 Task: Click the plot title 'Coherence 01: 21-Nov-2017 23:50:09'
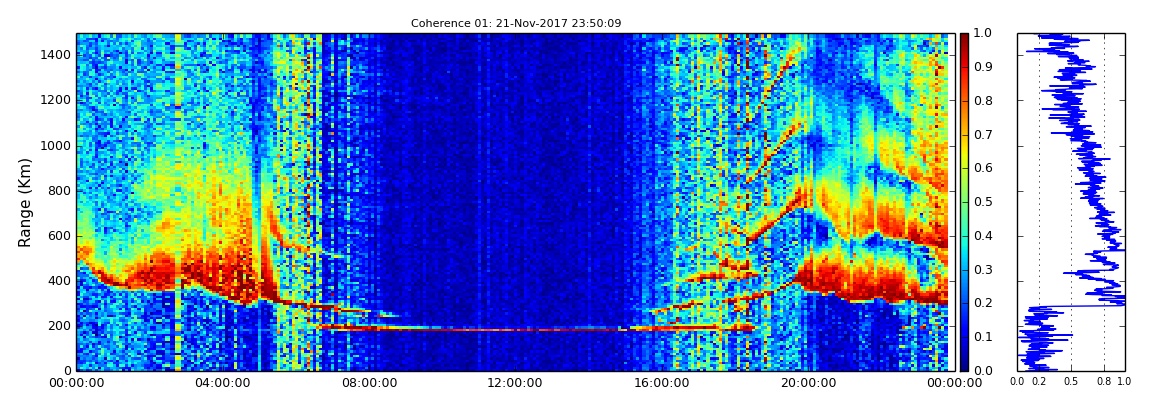(516, 23)
